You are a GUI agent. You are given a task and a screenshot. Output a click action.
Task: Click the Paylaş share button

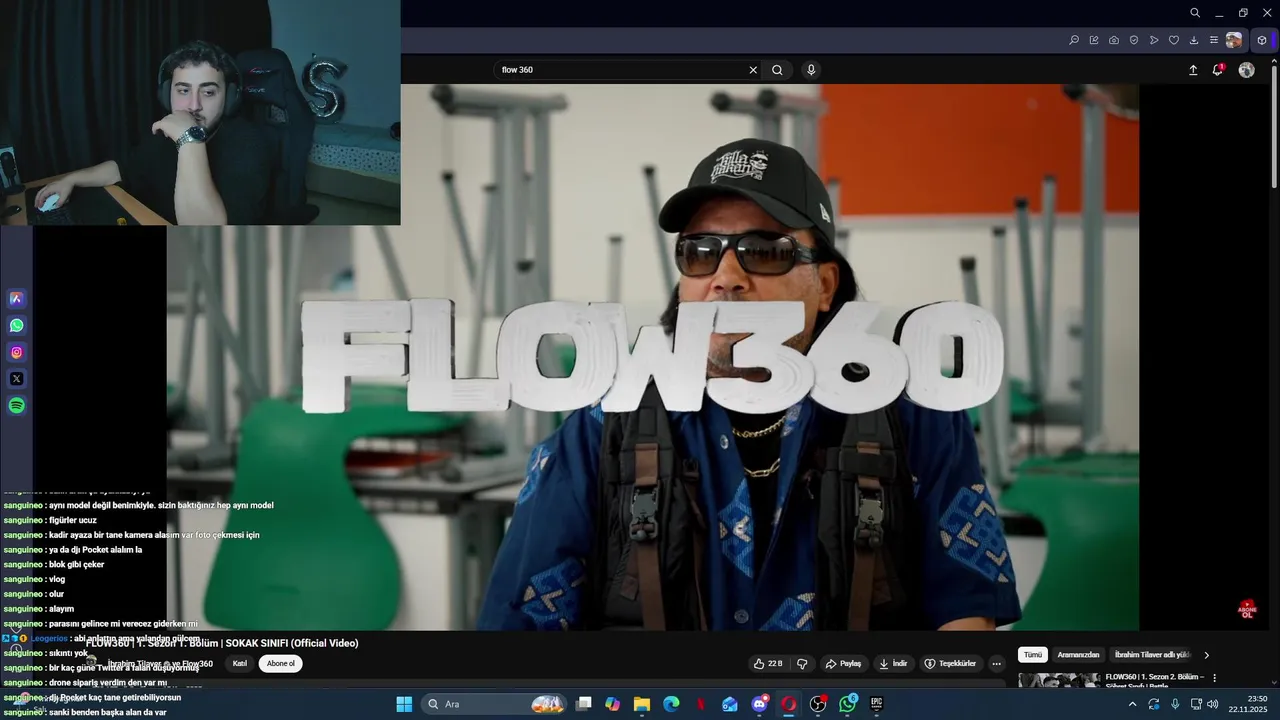(x=843, y=664)
